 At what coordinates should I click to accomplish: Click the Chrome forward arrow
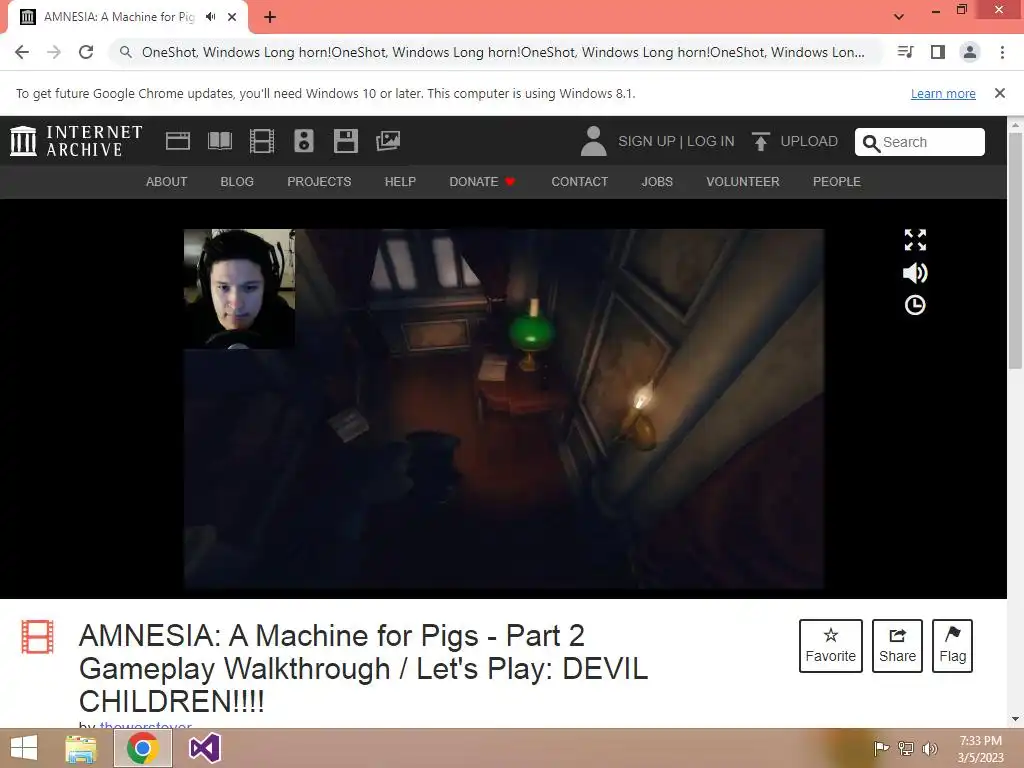[54, 52]
